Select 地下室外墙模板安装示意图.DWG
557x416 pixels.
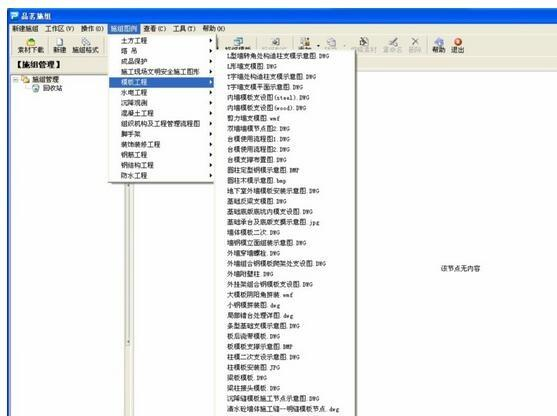[x=273, y=191]
